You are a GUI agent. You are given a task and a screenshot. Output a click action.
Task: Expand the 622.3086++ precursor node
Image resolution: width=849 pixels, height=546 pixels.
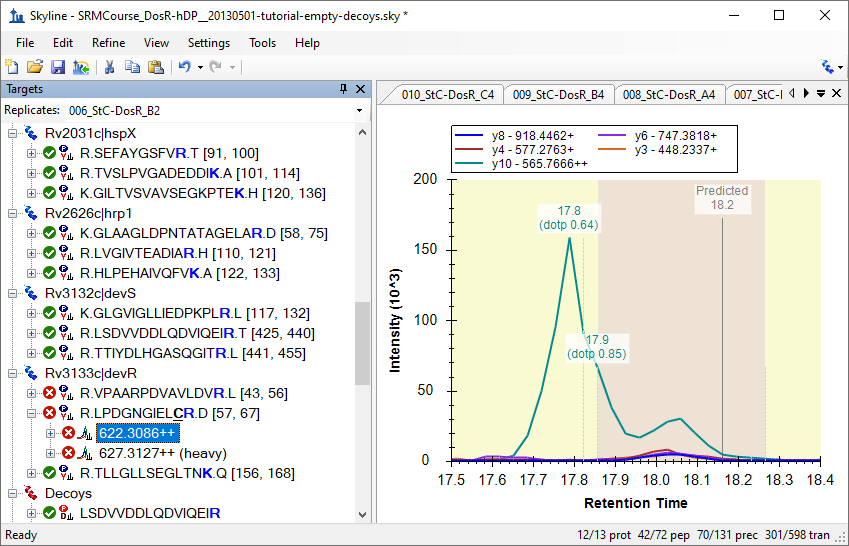point(50,433)
